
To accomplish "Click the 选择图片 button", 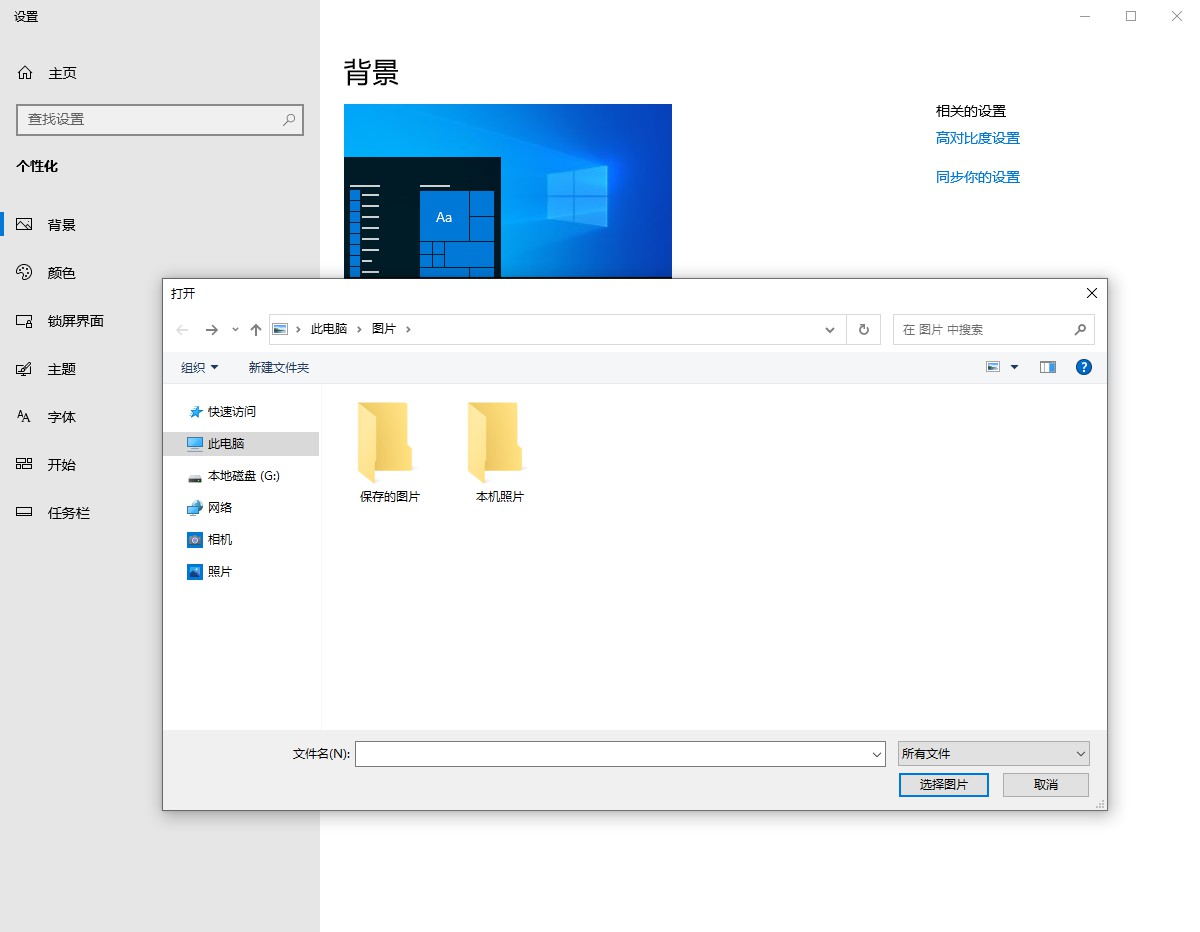I will pos(943,785).
